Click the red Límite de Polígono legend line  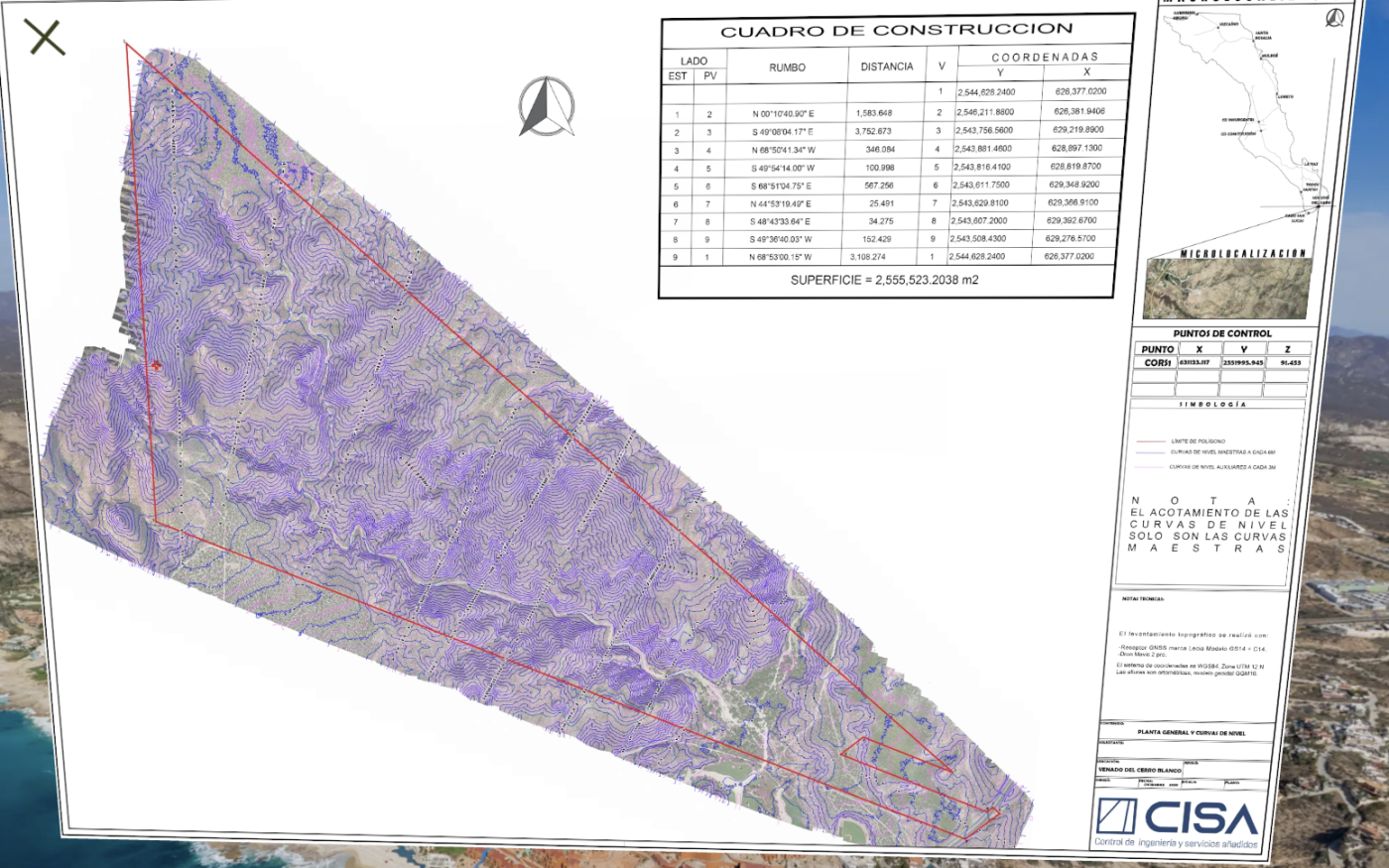coord(1150,440)
